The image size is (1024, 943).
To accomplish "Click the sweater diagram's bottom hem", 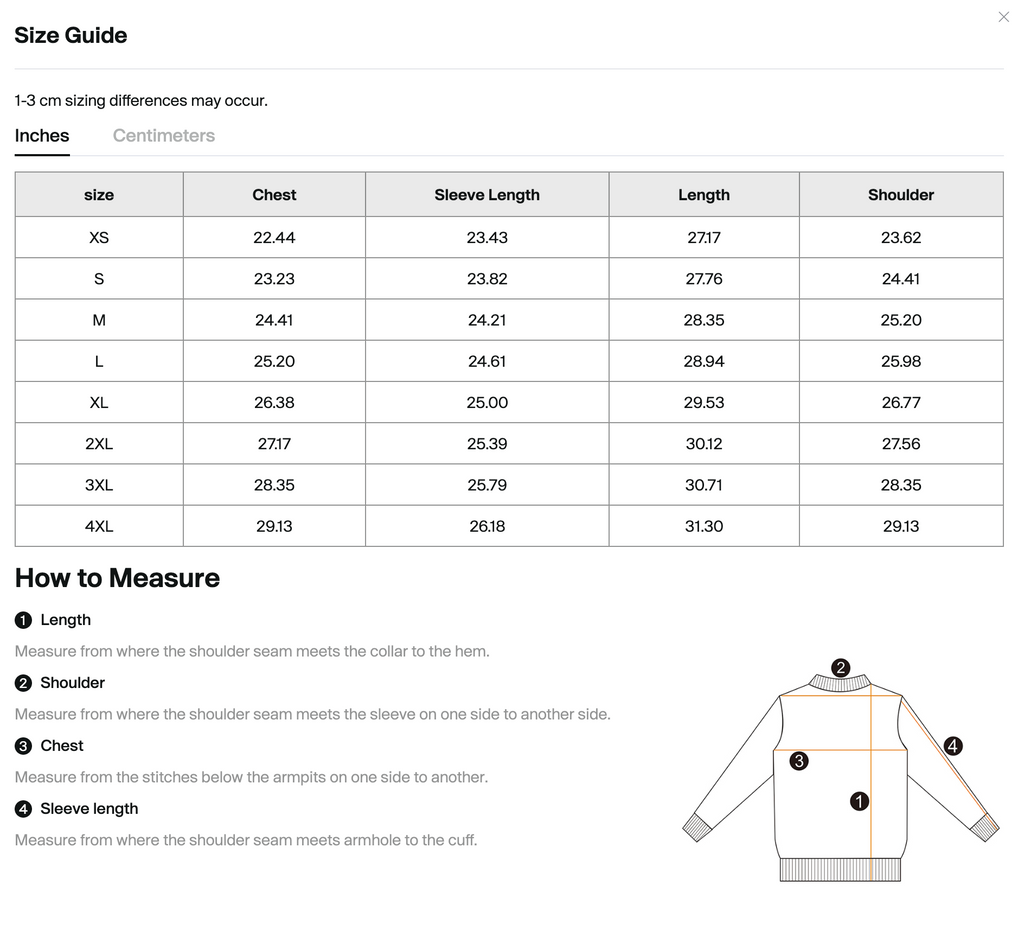I will [x=840, y=869].
